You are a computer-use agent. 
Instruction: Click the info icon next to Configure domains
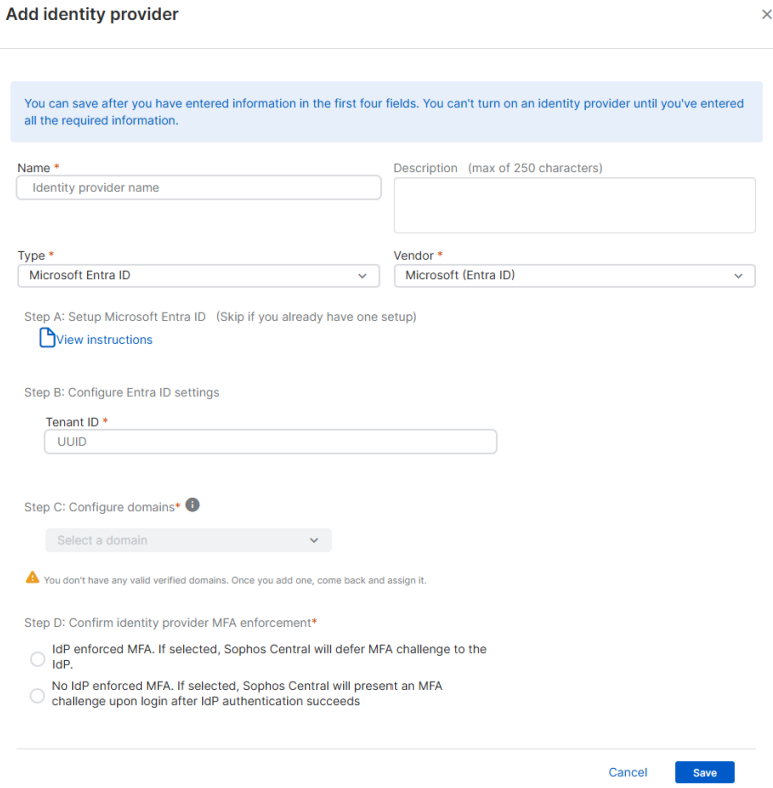193,505
